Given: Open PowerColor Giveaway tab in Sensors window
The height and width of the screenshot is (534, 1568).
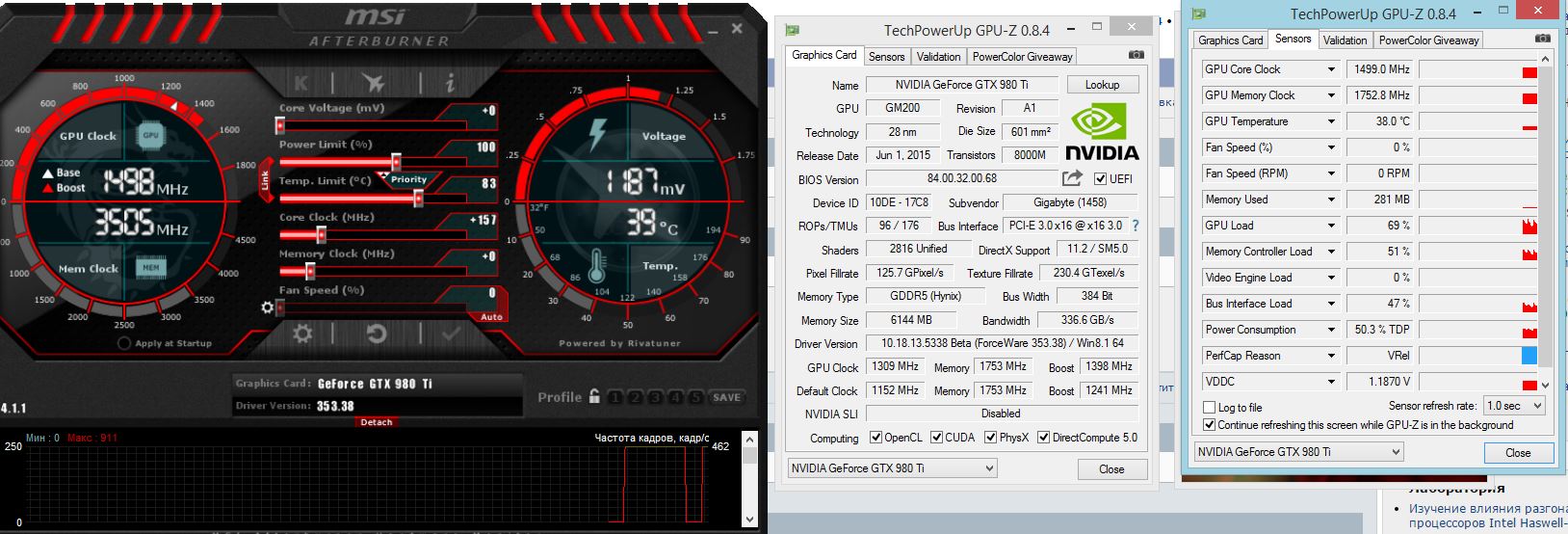Looking at the screenshot, I should [1428, 40].
